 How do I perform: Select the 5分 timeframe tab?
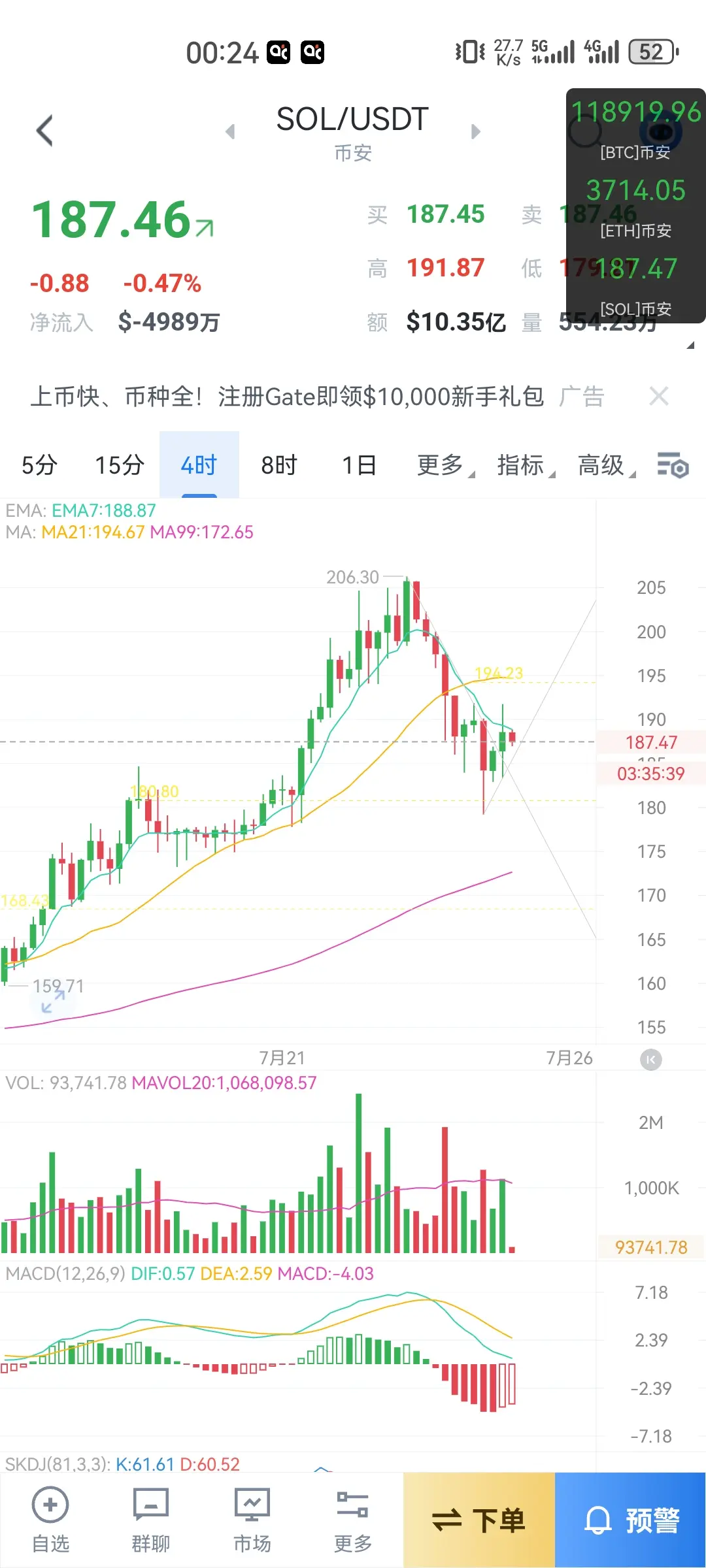39,465
